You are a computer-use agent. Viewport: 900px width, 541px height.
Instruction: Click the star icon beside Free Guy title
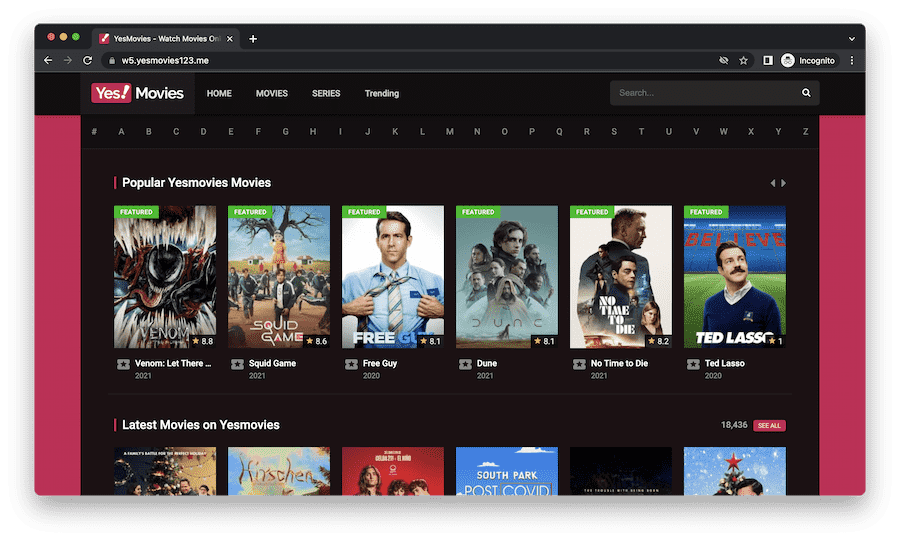(x=351, y=364)
